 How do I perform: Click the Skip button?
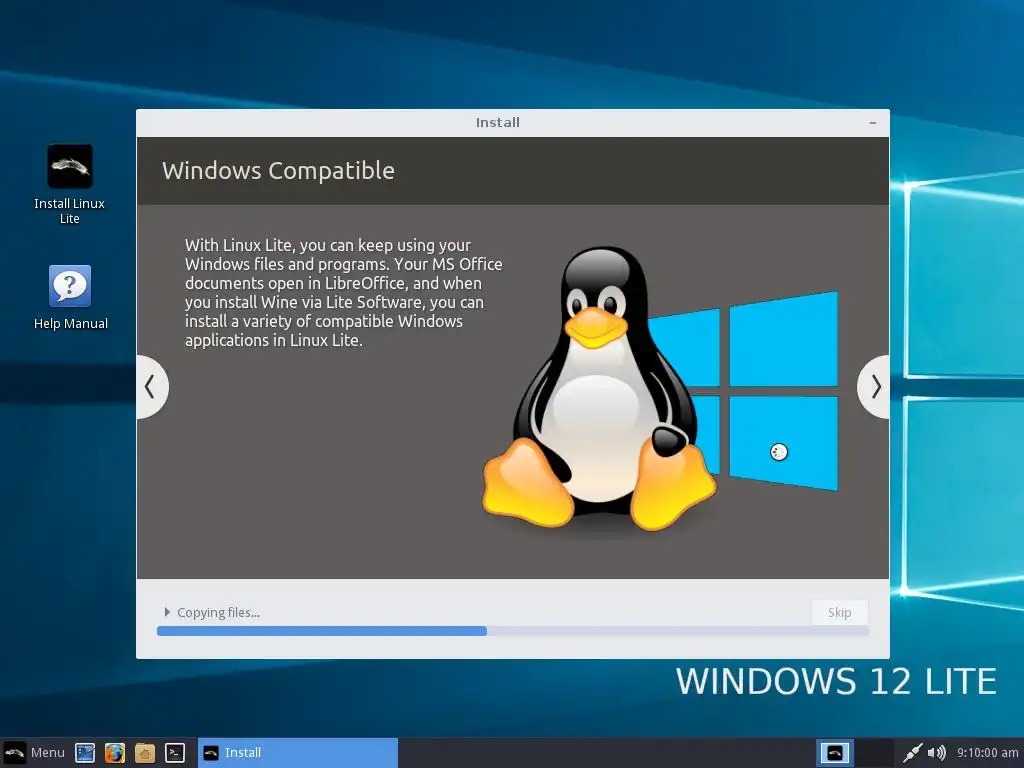(x=839, y=612)
